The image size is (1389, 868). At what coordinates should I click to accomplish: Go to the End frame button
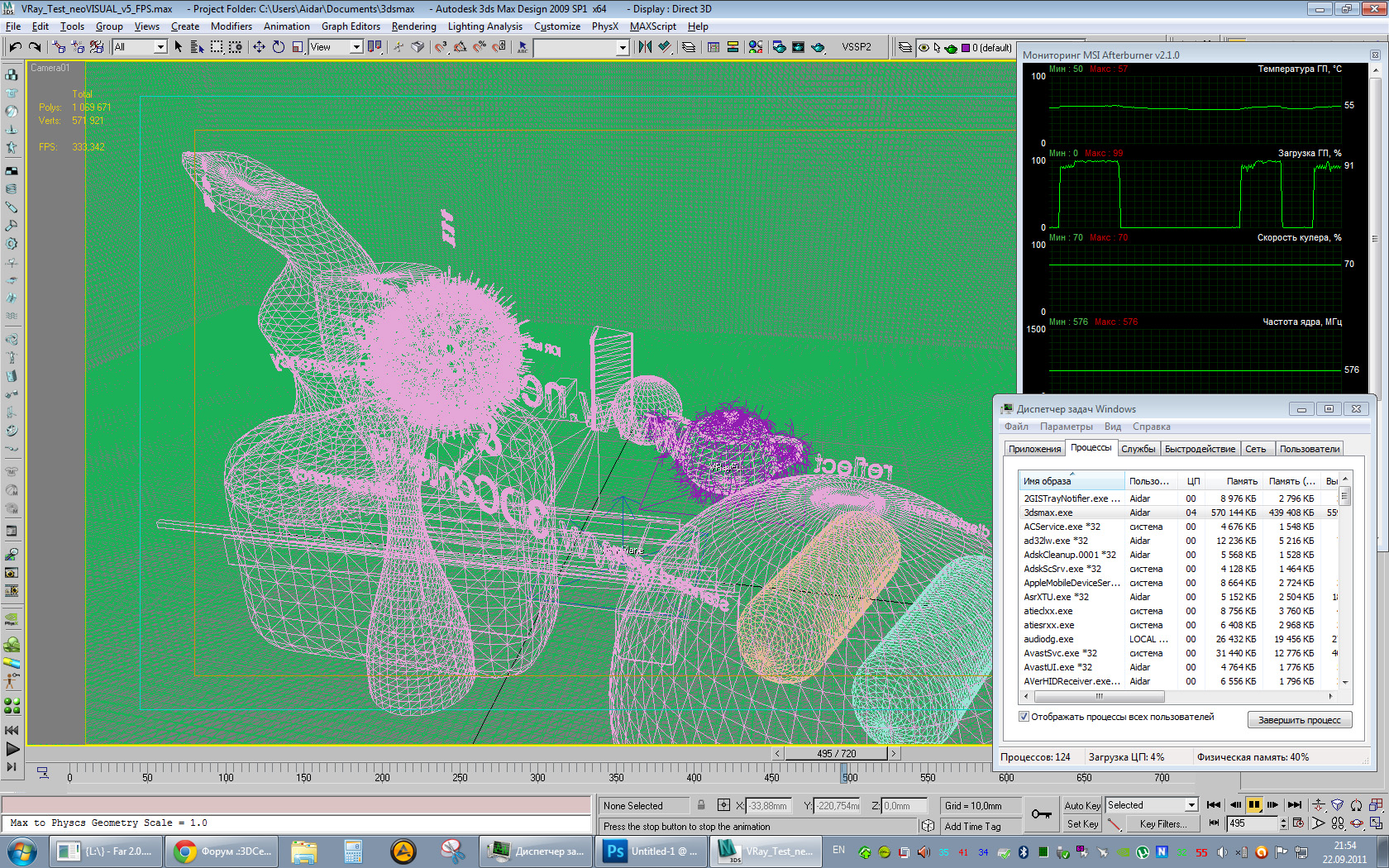(x=1295, y=805)
